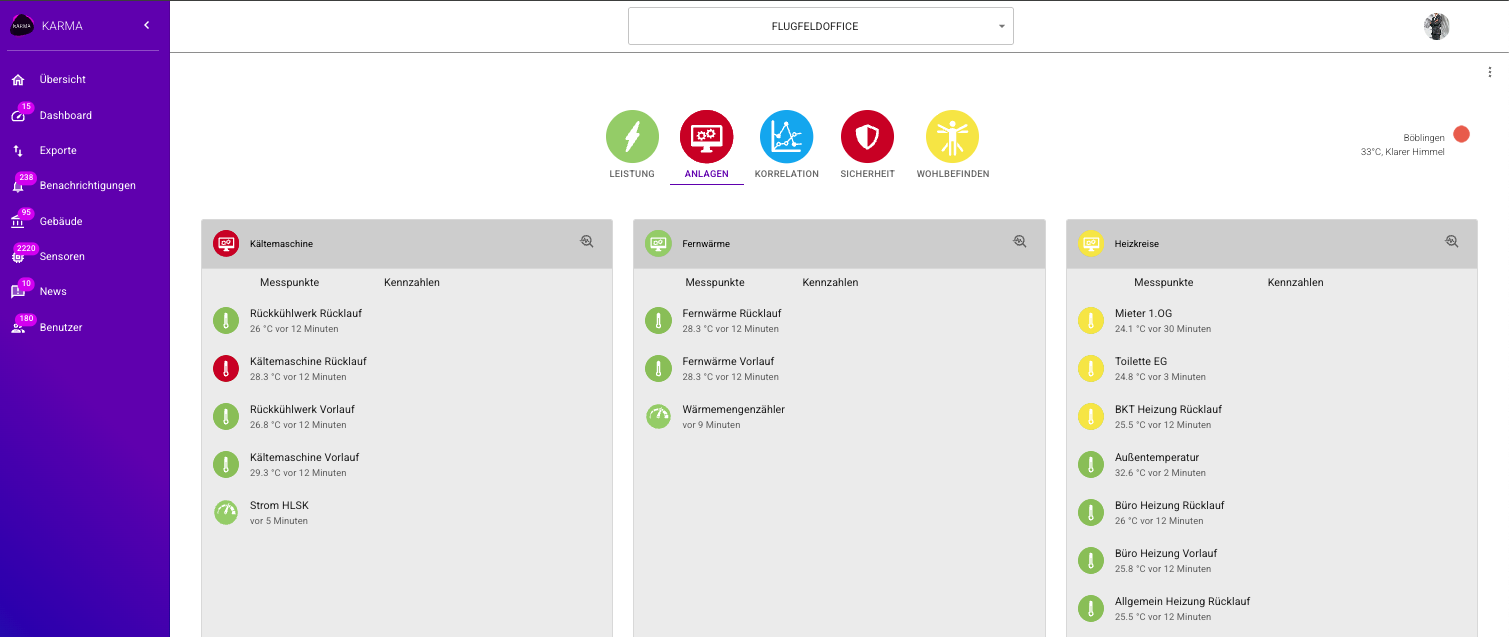Screen dimensions: 1509x637
Task: Click the Benutzer people icon
Action: tap(18, 328)
